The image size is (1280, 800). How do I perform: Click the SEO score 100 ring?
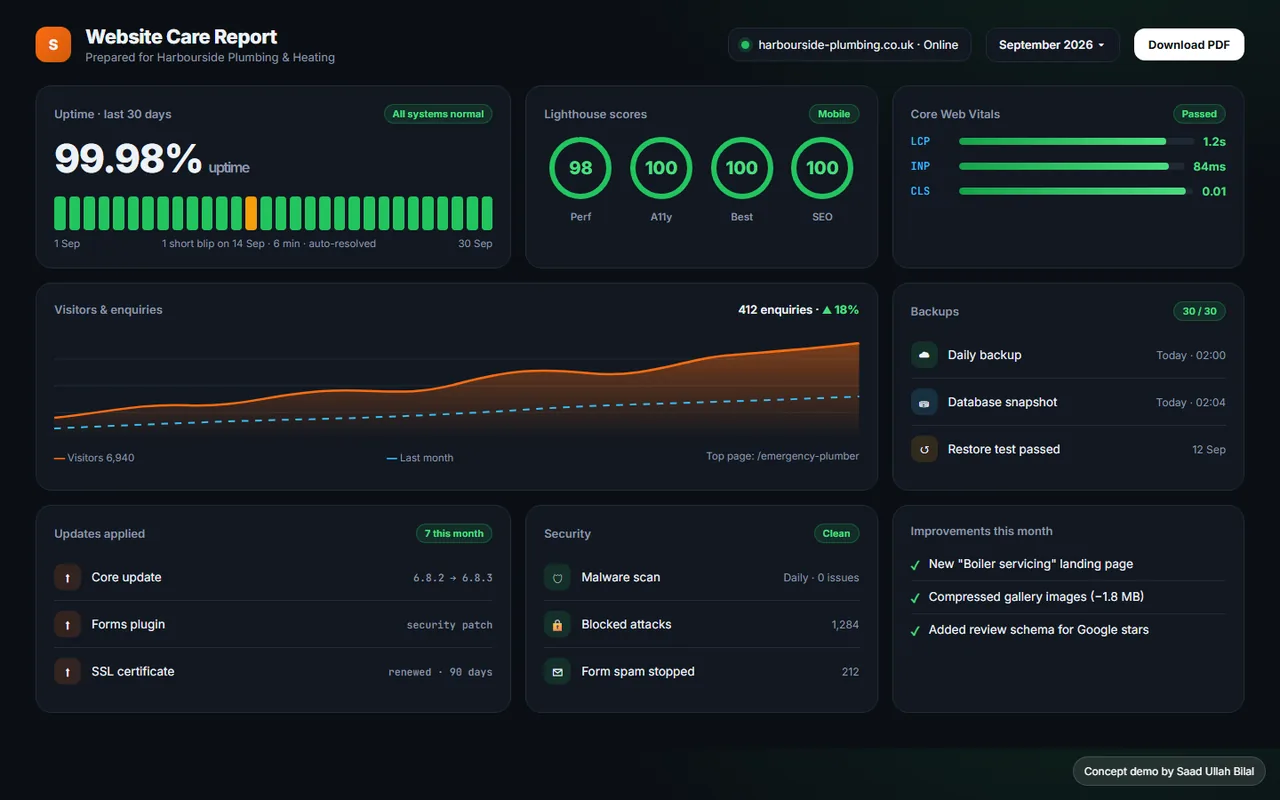coord(822,168)
